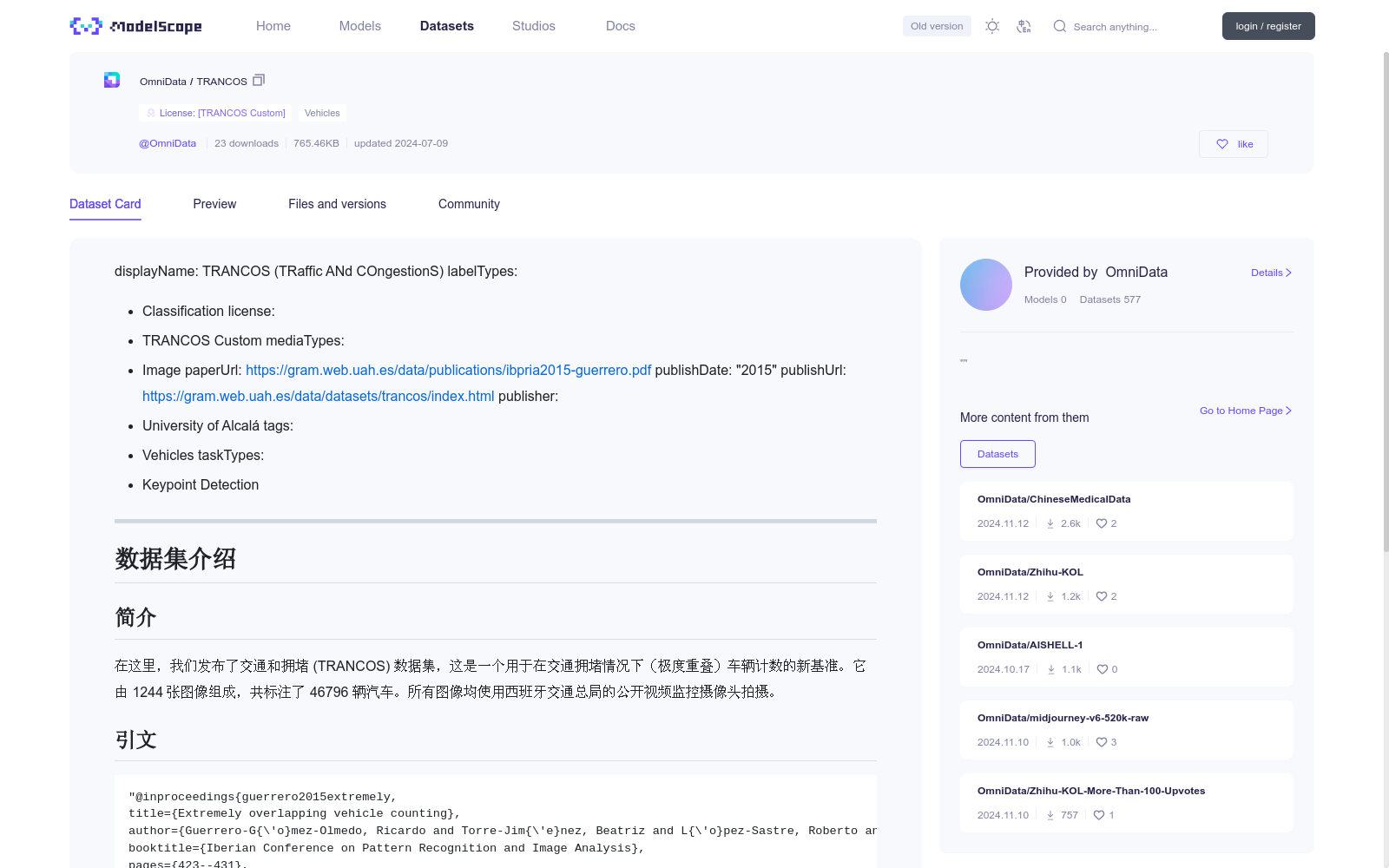The height and width of the screenshot is (868, 1389).
Task: Click the OmniData provider avatar circle
Action: [x=986, y=285]
